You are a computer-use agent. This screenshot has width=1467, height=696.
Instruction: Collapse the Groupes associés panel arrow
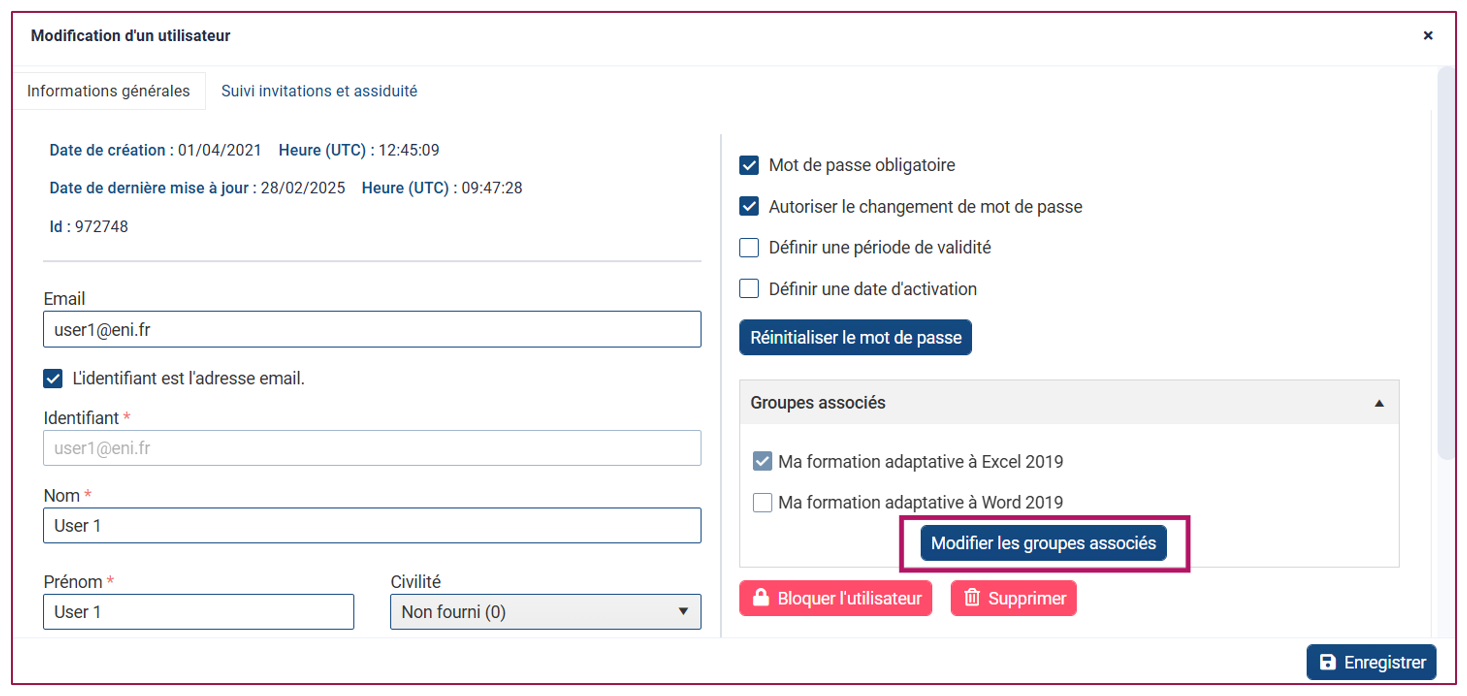tap(1379, 403)
